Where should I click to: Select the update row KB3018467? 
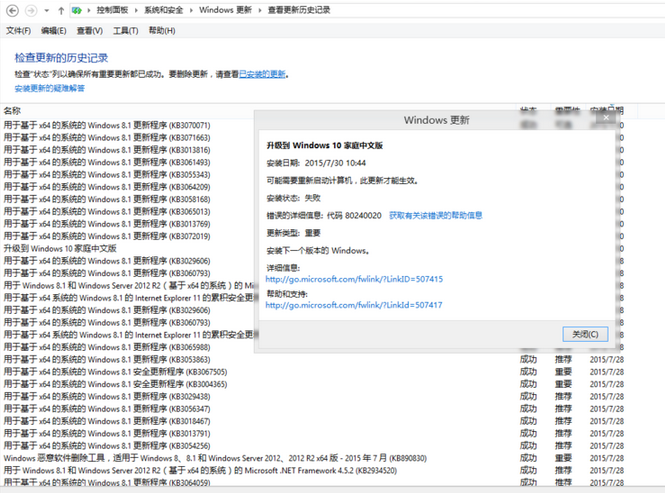click(x=313, y=421)
